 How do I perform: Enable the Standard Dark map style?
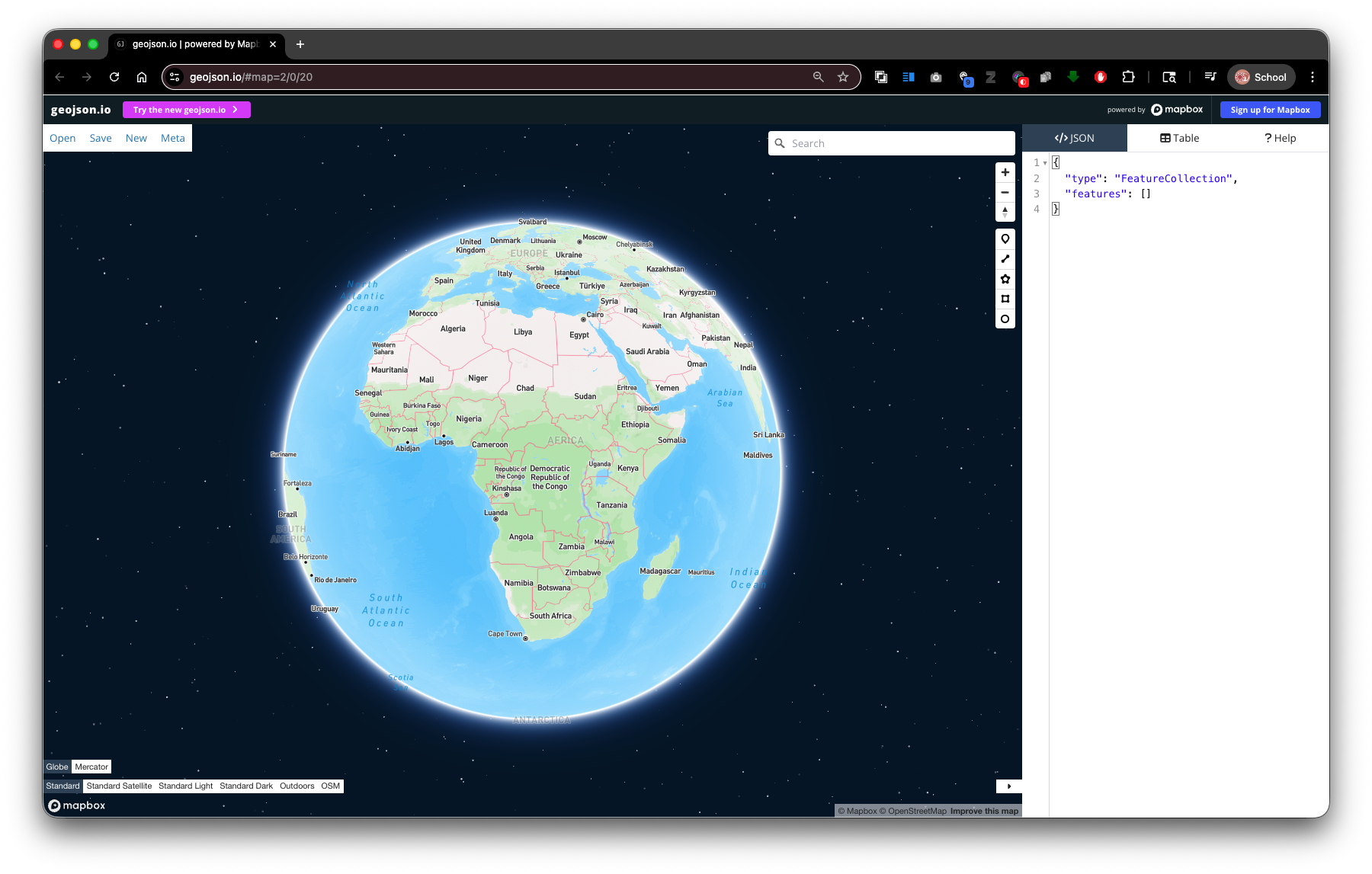[x=245, y=786]
